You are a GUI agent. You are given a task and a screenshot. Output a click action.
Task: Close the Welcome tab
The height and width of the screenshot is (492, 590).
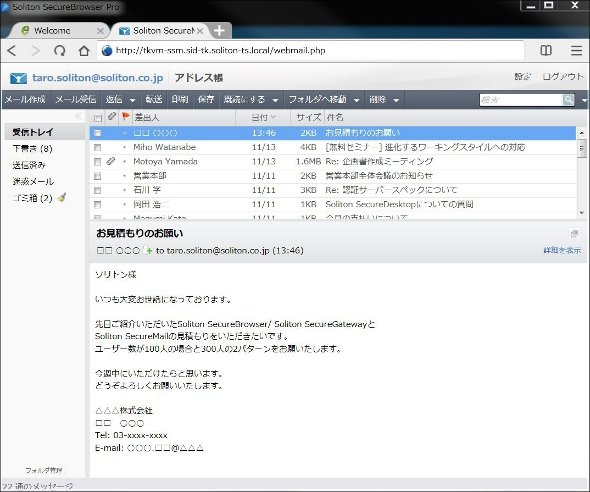click(x=100, y=31)
